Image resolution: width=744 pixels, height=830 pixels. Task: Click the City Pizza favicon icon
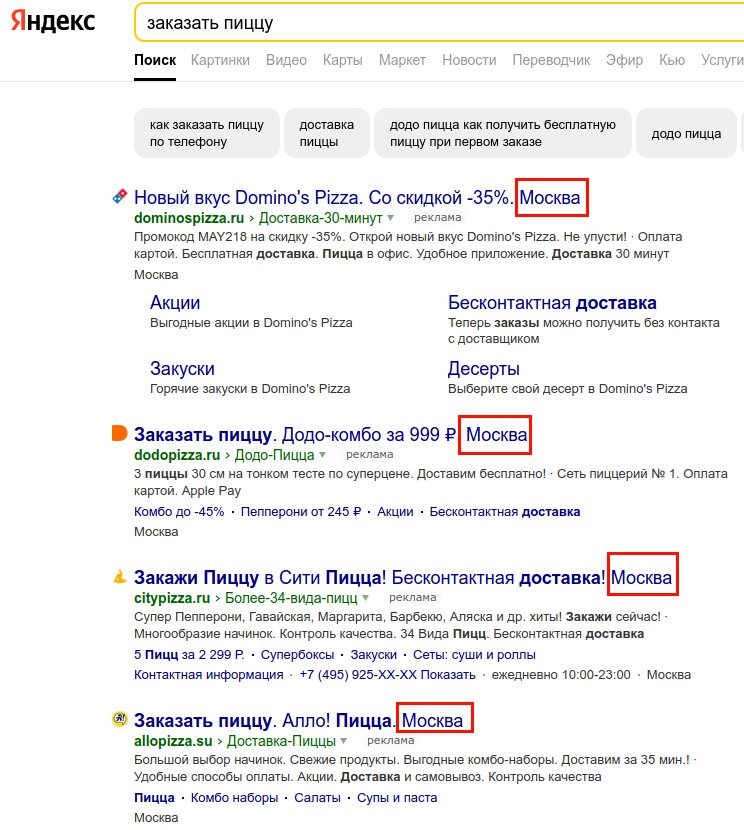point(119,576)
